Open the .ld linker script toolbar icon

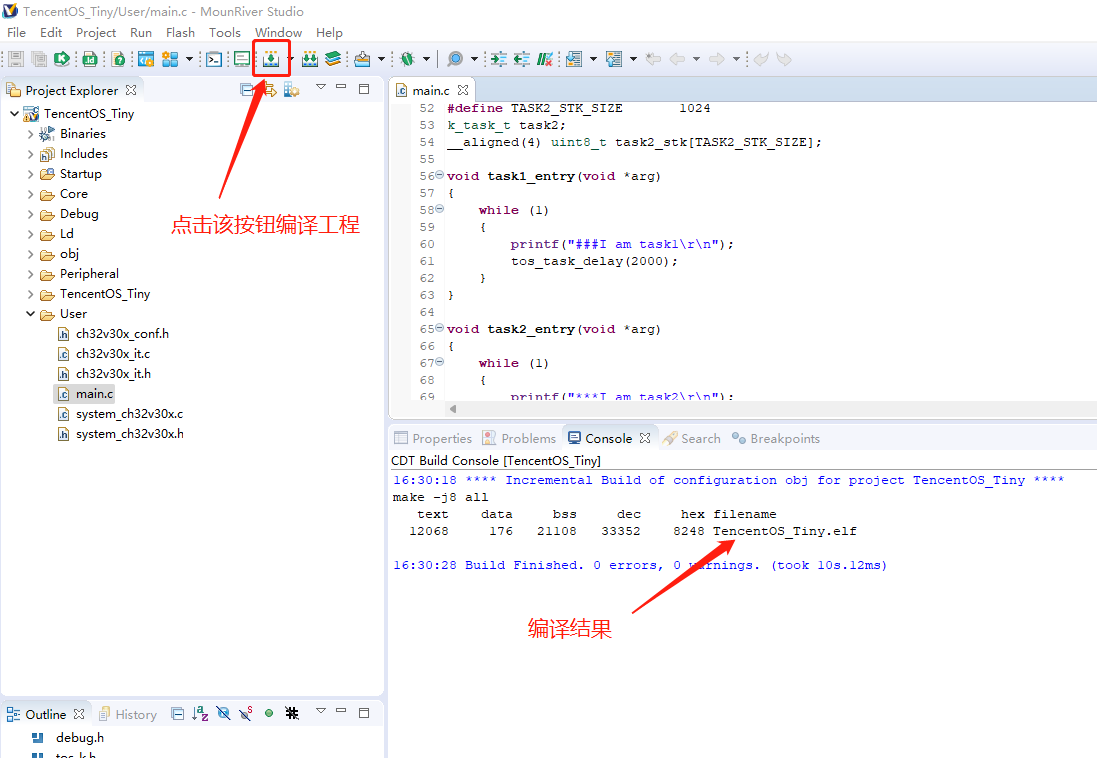[90, 59]
